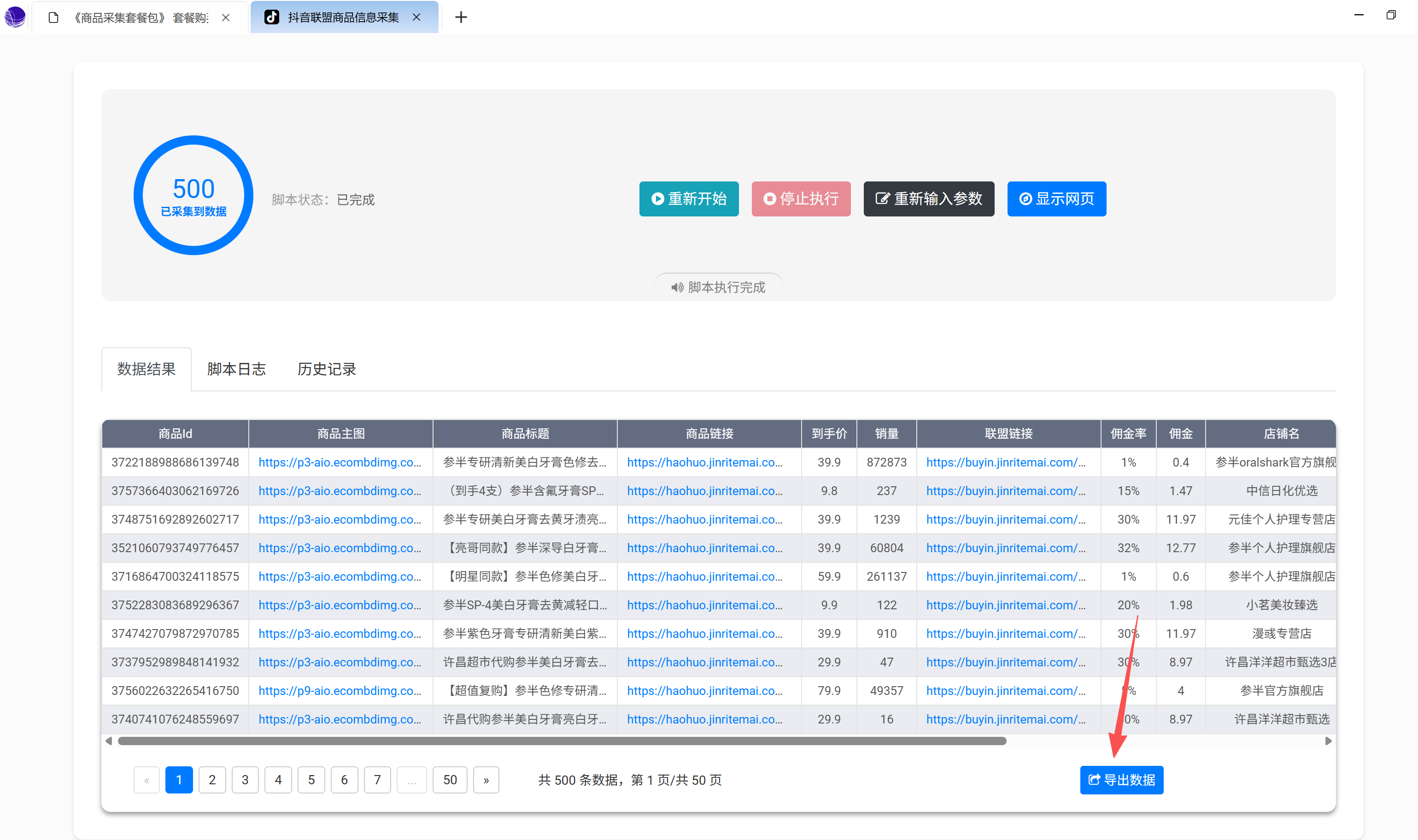1418x840 pixels.
Task: Click sales value 261137
Action: (886, 576)
